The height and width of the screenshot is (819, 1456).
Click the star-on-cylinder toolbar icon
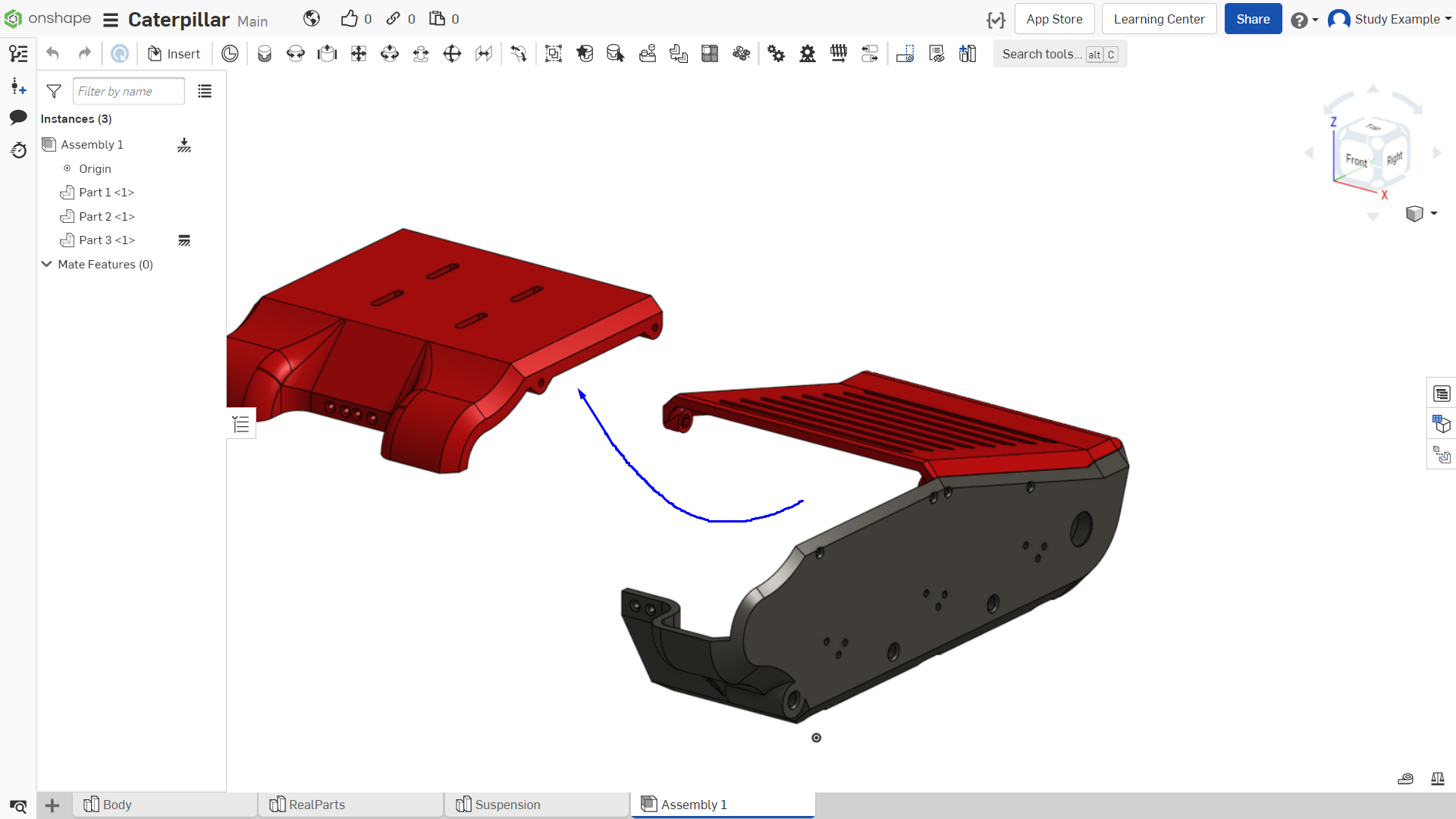pos(585,54)
